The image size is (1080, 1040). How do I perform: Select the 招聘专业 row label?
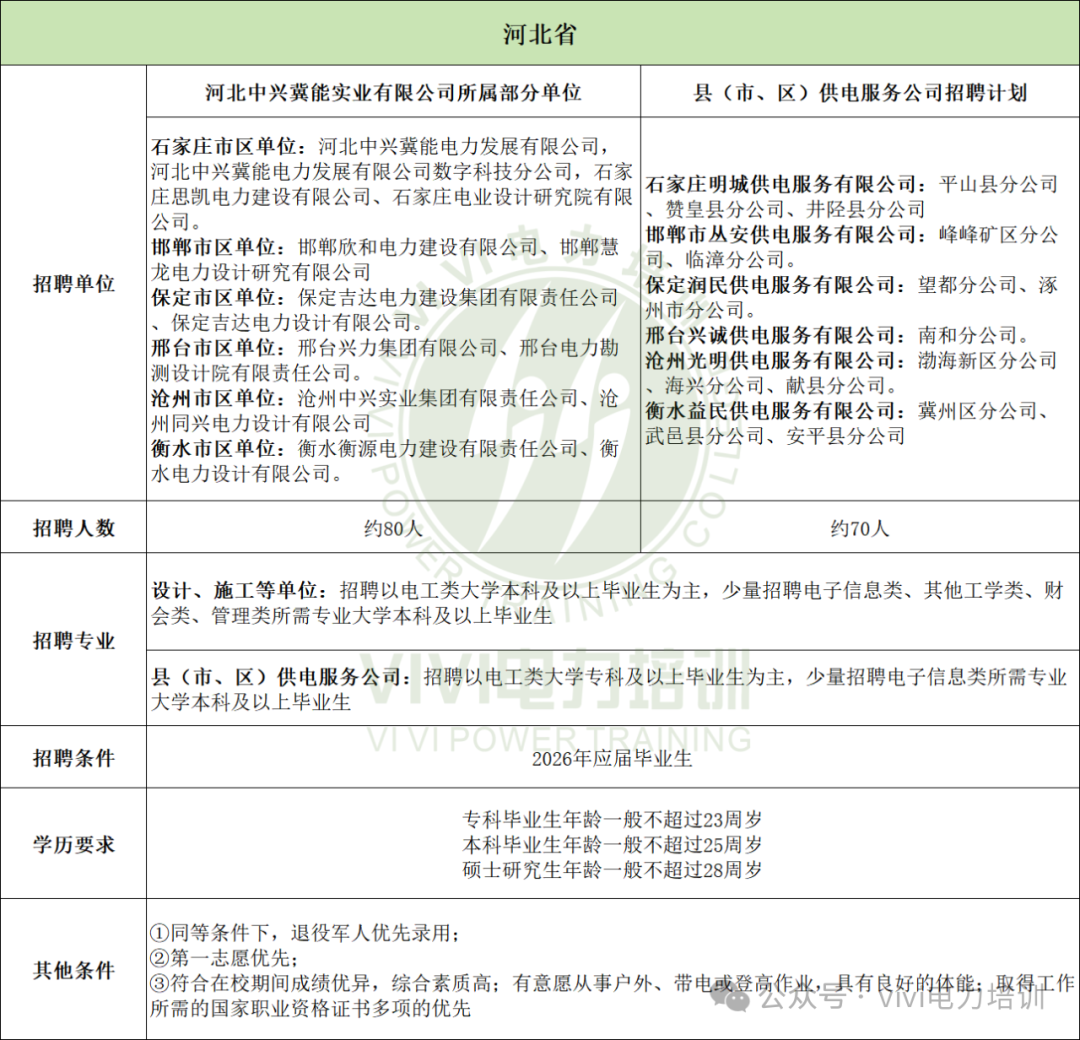[74, 641]
